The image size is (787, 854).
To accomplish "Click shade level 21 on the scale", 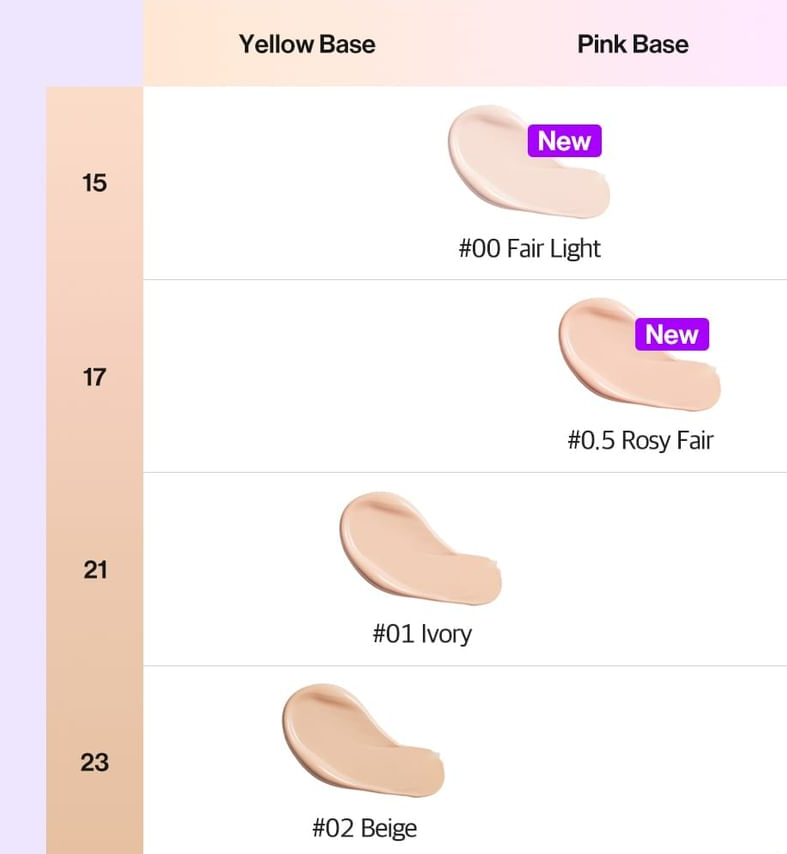I will 95,570.
